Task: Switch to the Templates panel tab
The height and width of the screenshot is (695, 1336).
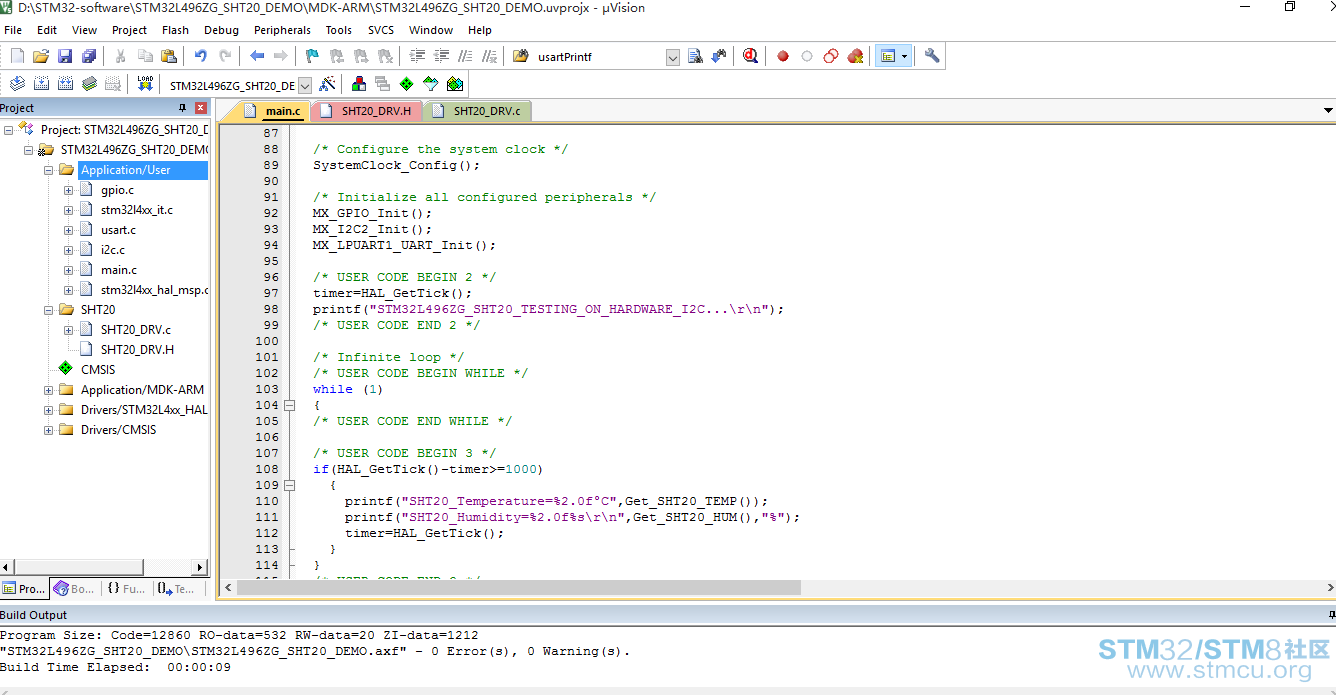Action: pyautogui.click(x=176, y=589)
